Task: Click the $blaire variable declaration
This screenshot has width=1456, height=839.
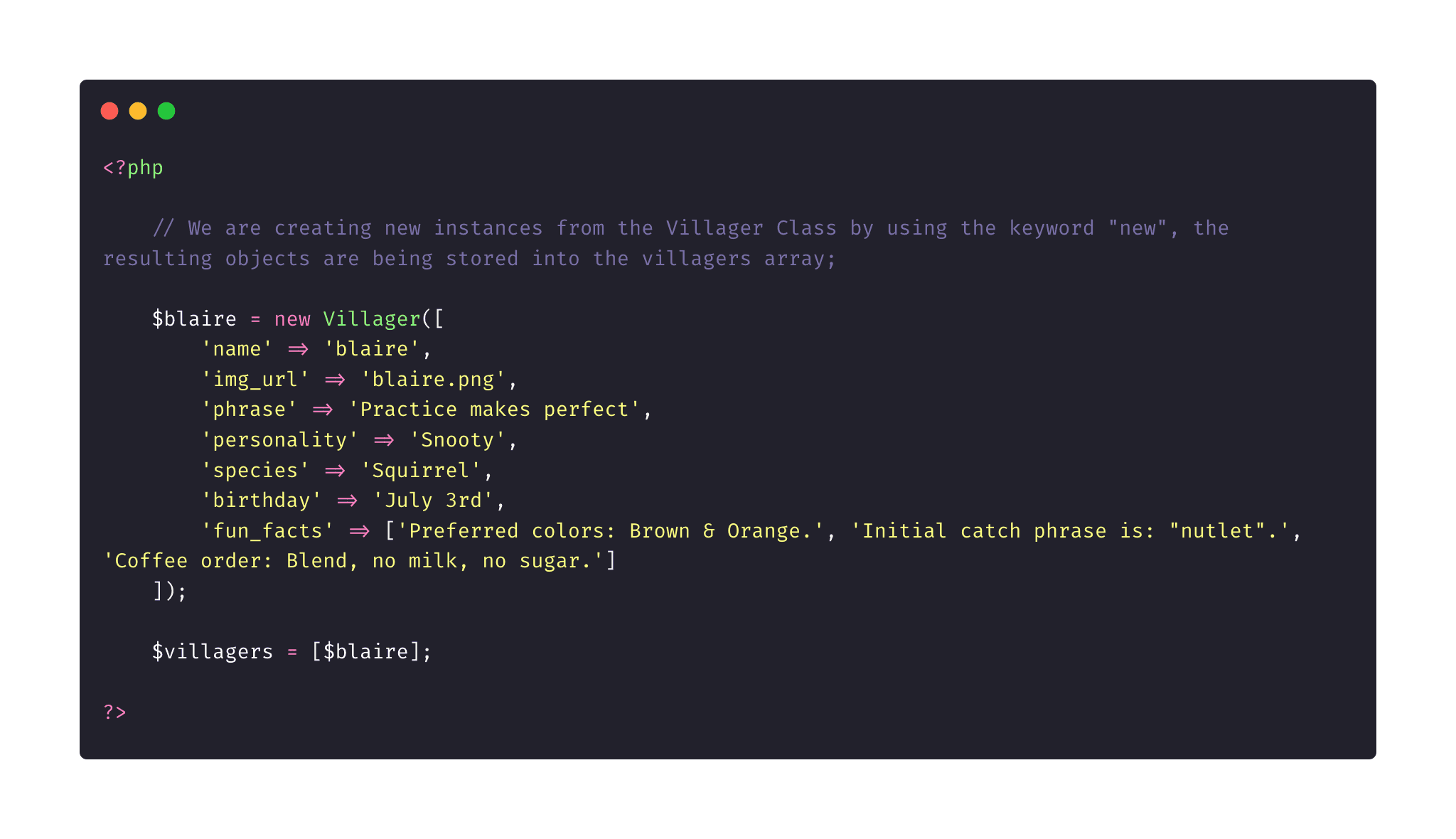Action: click(194, 319)
